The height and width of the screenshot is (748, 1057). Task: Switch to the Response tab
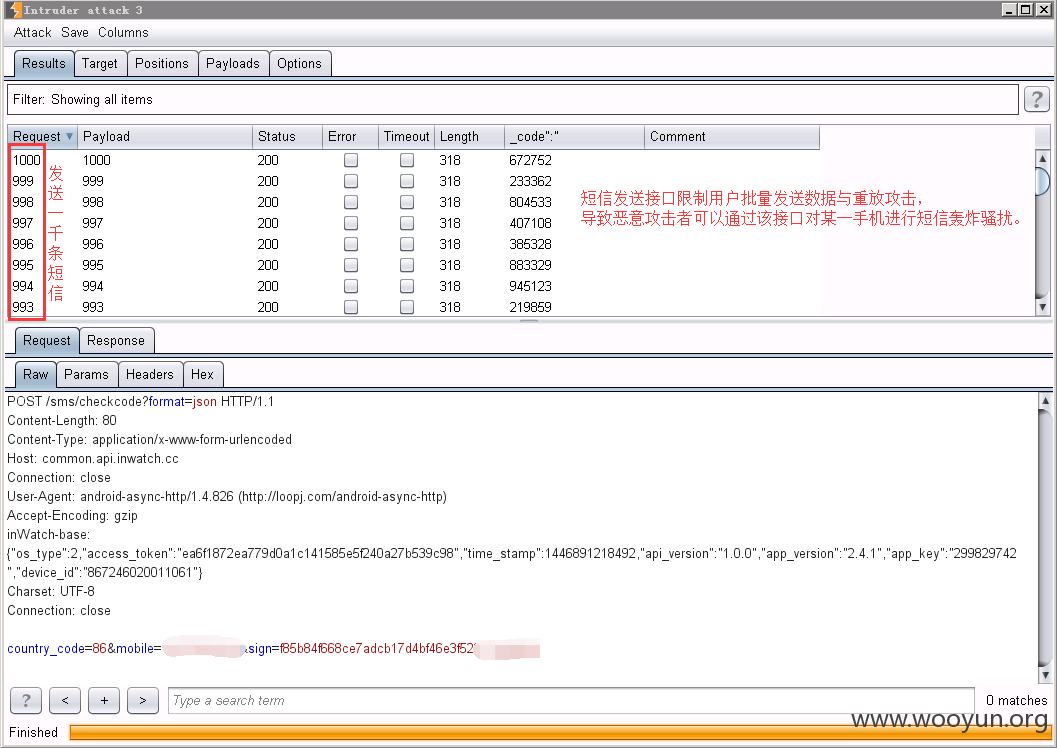tap(116, 340)
